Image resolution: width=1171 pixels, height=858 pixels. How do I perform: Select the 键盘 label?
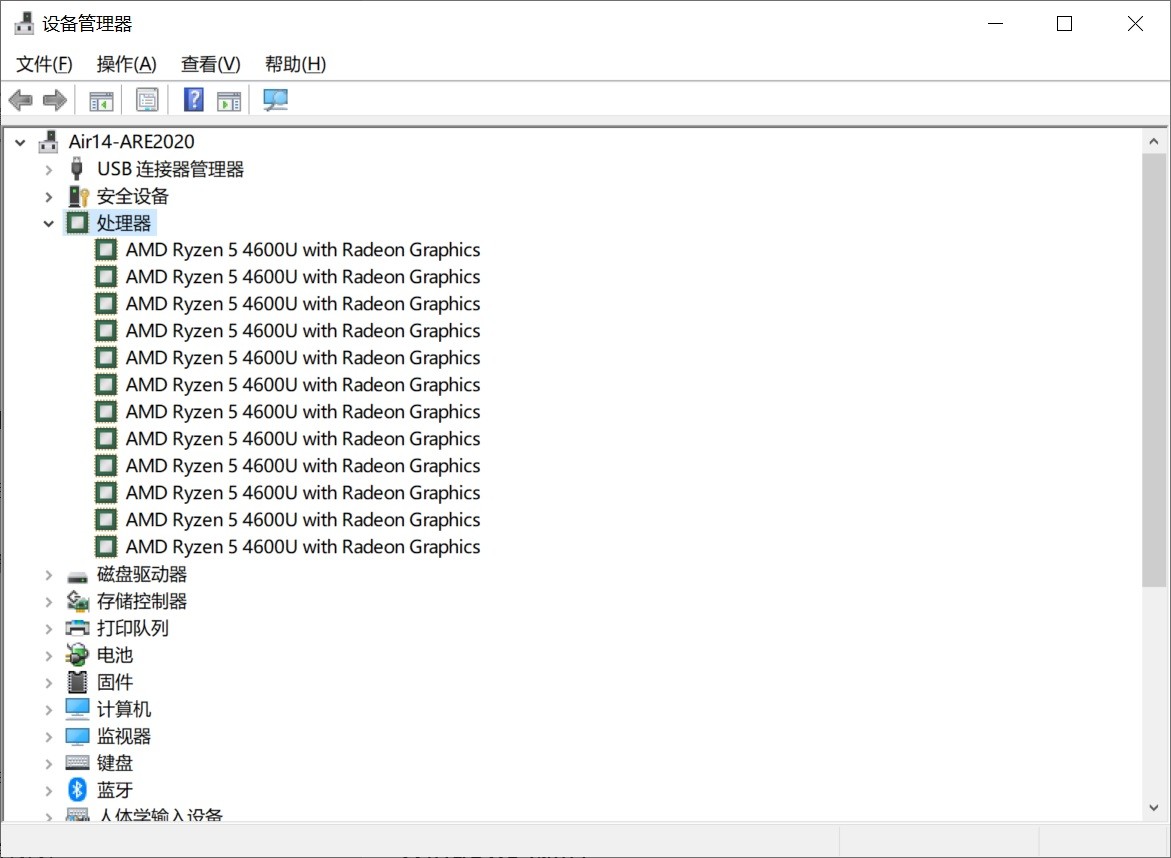pyautogui.click(x=115, y=763)
